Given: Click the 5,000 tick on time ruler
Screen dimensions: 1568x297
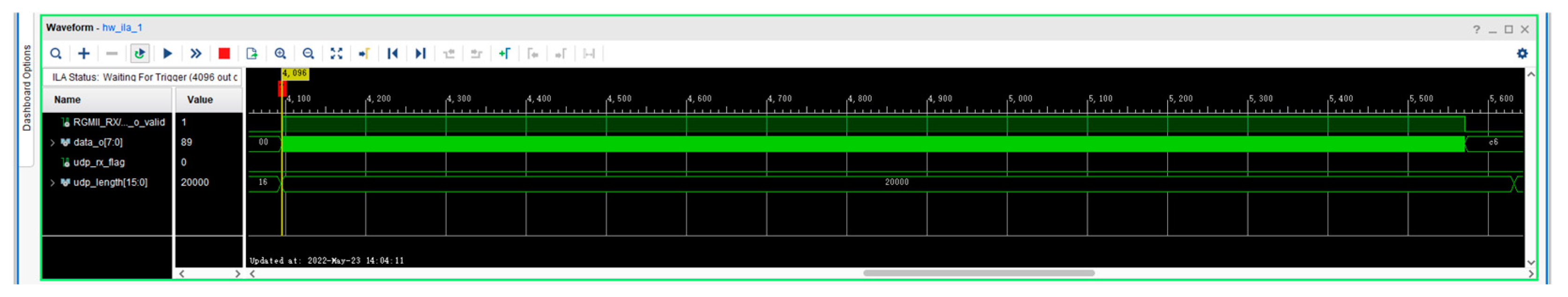Looking at the screenshot, I should pos(1021,99).
